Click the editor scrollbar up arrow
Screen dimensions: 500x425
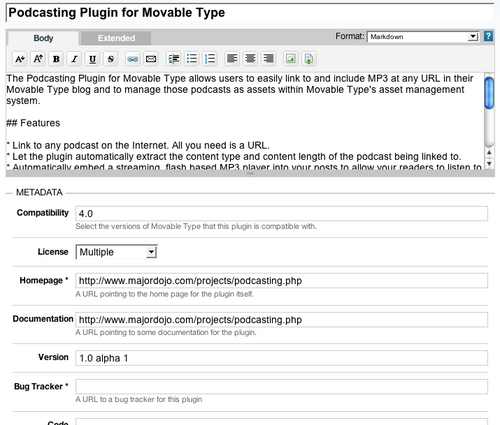pos(489,153)
